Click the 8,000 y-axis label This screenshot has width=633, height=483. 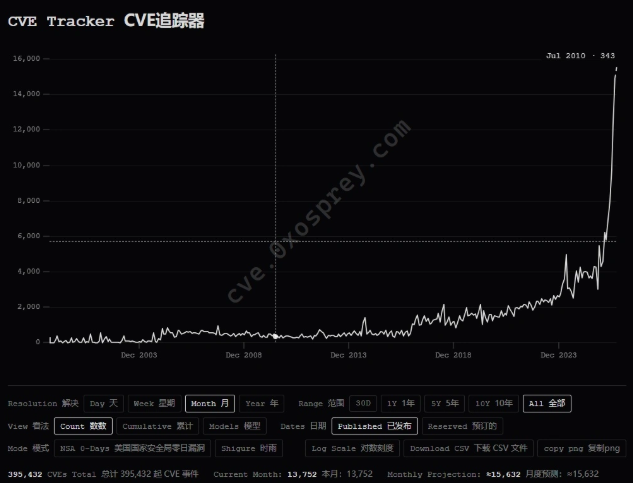29,201
